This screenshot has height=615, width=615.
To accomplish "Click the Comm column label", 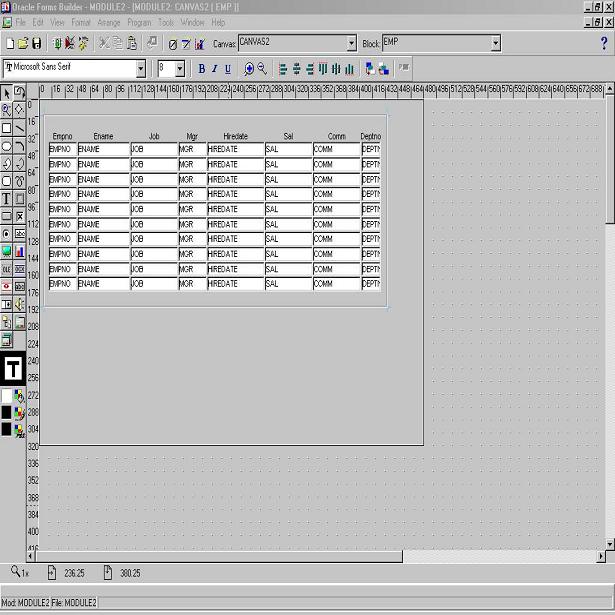I will coord(337,136).
